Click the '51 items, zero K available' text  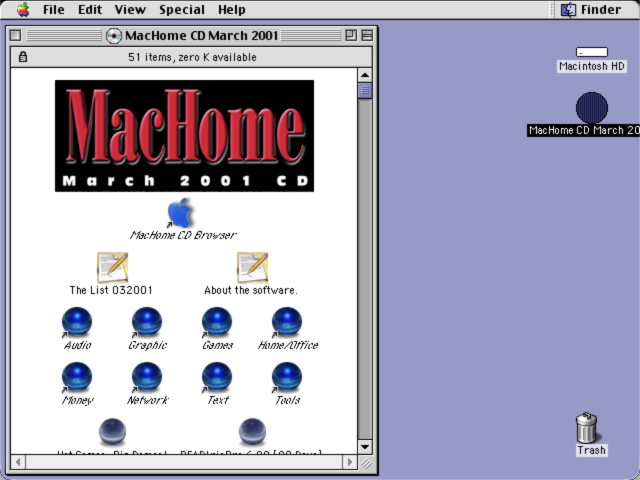(192, 57)
